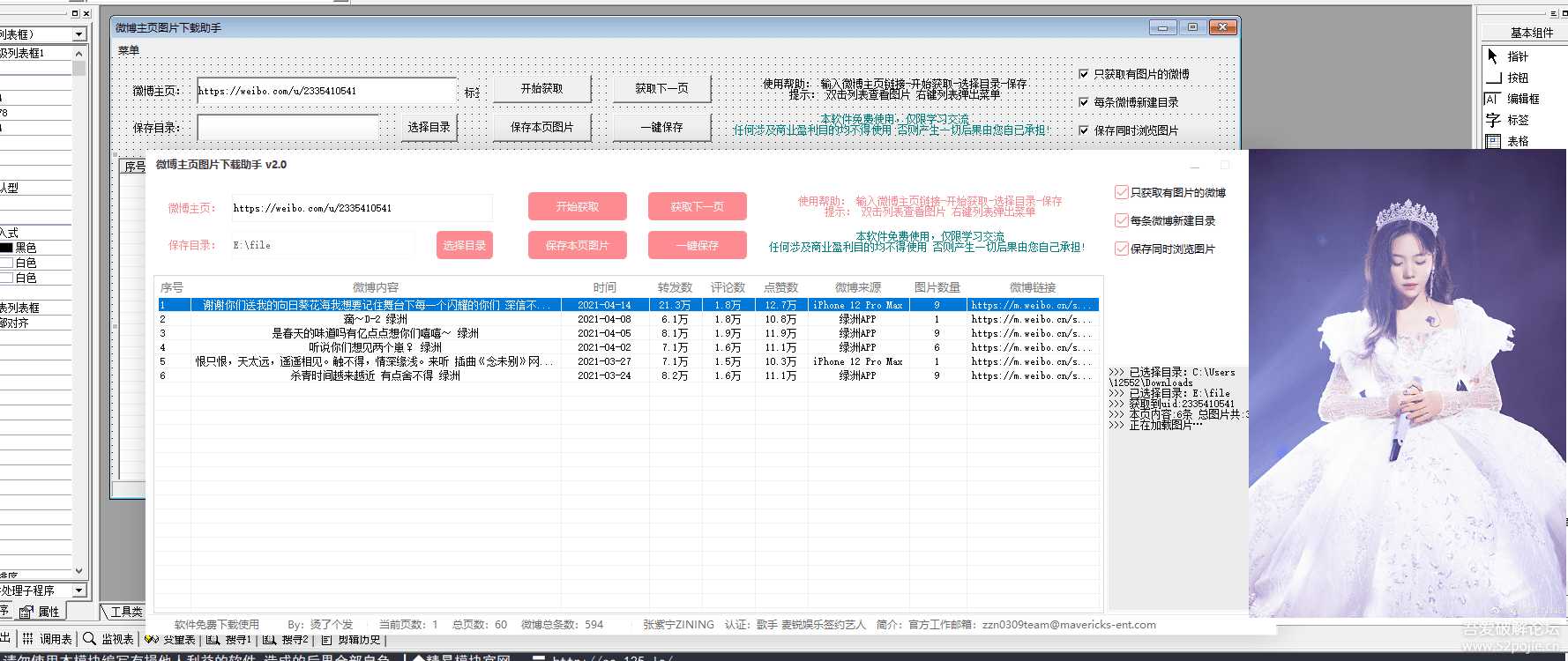The image size is (1568, 661).
Task: Toggle 保存同时浏览图片 checkbox in designer form
Action: point(1084,130)
